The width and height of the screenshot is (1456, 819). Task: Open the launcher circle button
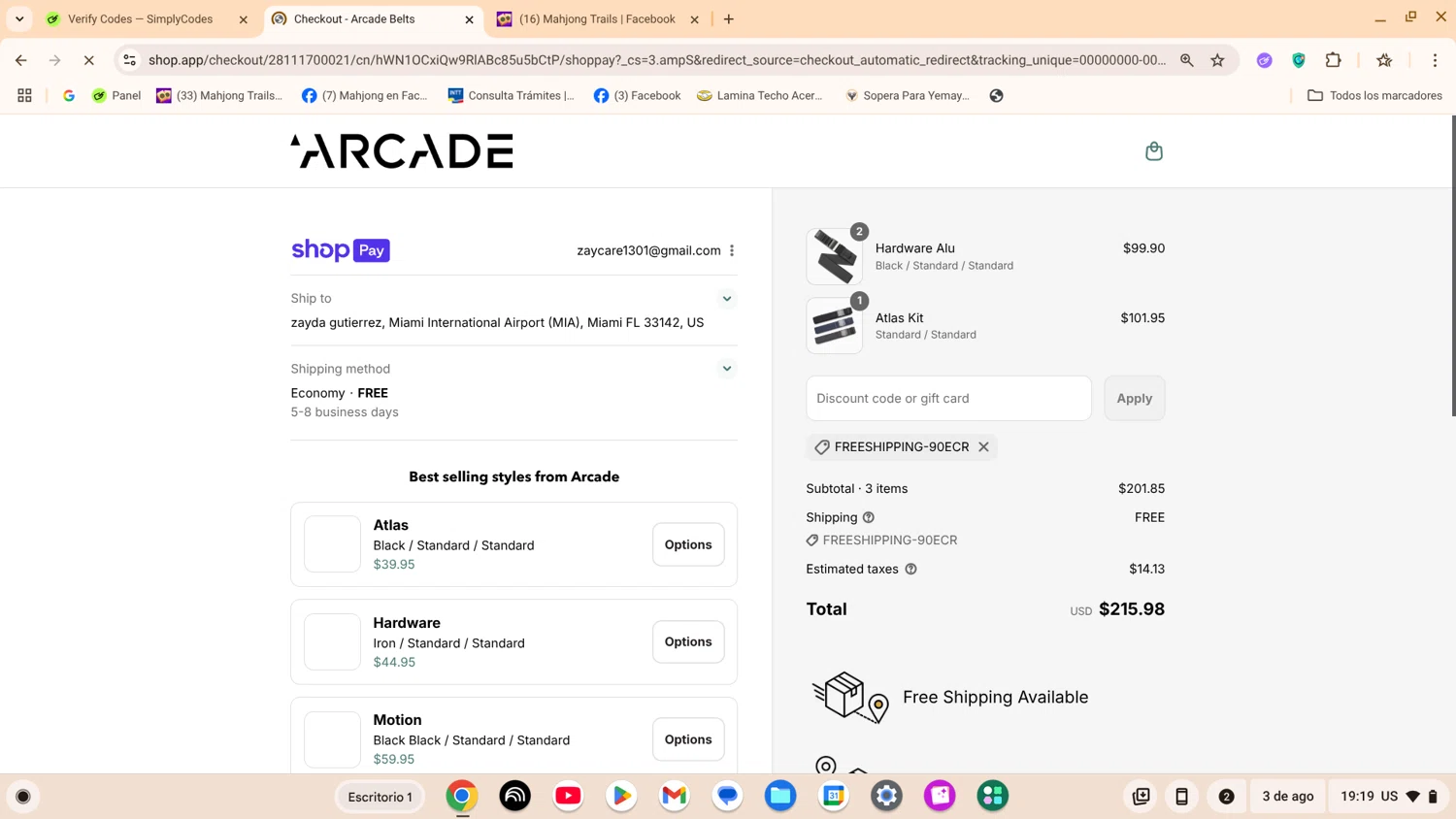[23, 797]
